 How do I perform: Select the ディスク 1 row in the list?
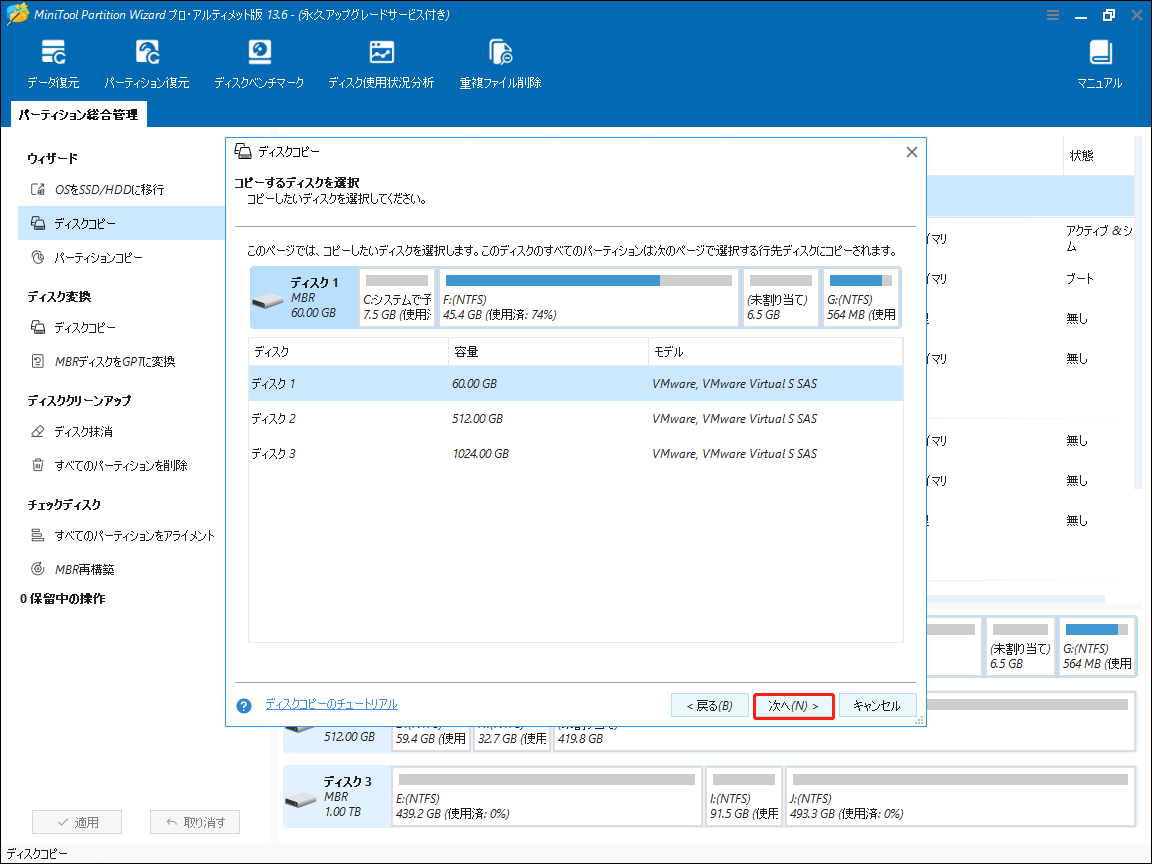pos(576,384)
